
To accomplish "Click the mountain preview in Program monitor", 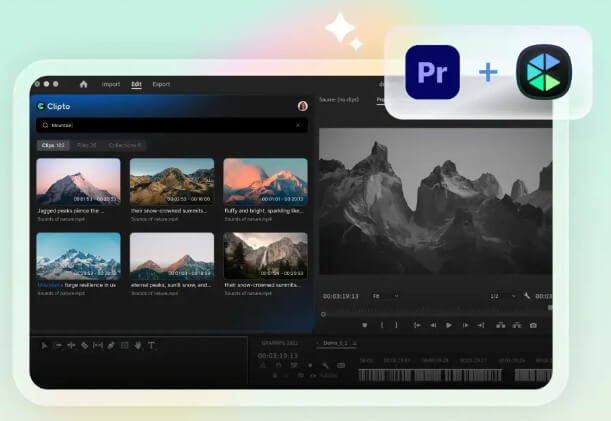I will click(x=435, y=201).
